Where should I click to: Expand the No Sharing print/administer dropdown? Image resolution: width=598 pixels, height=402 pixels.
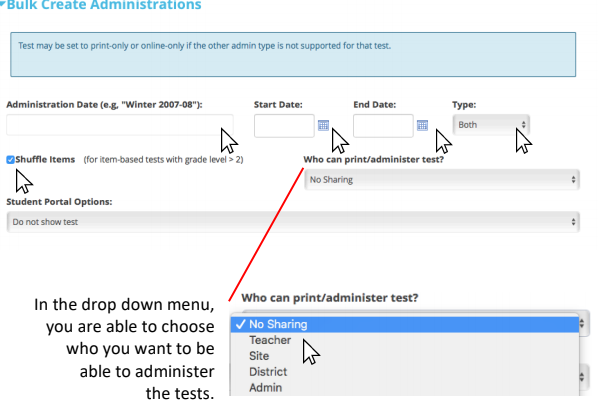pos(442,180)
